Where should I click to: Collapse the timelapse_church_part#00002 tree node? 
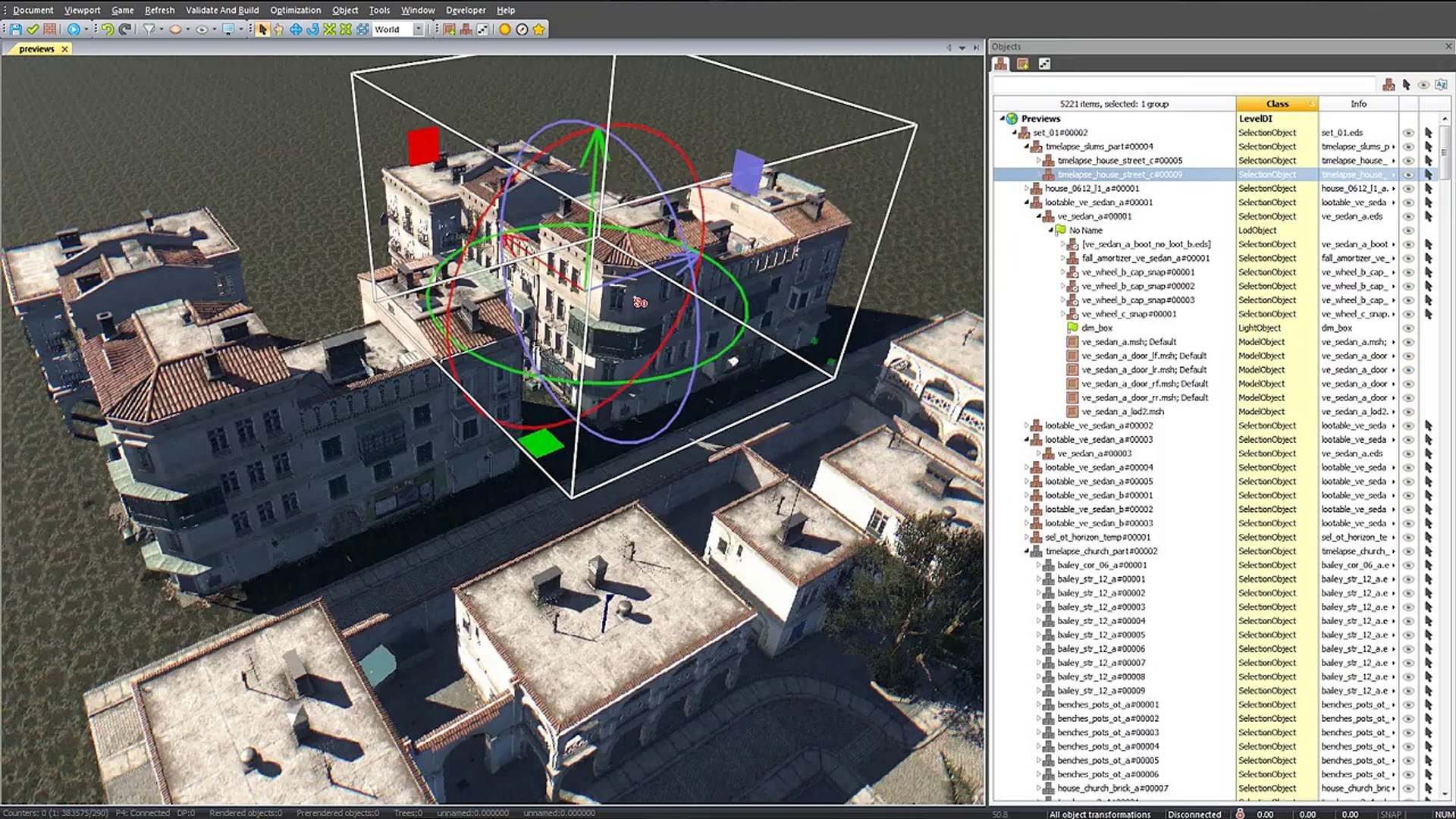[1028, 551]
